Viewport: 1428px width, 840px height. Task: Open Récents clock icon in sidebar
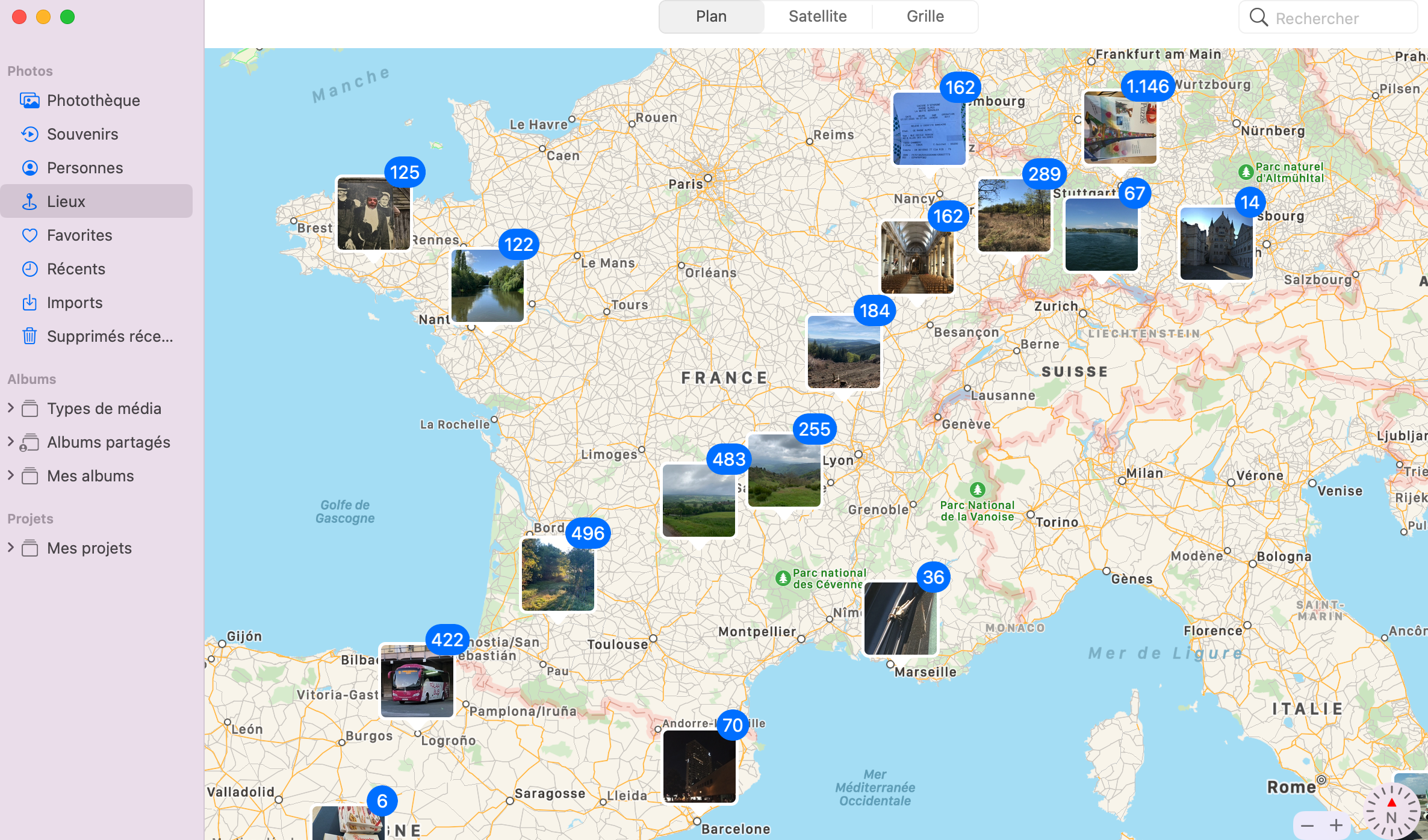[29, 269]
